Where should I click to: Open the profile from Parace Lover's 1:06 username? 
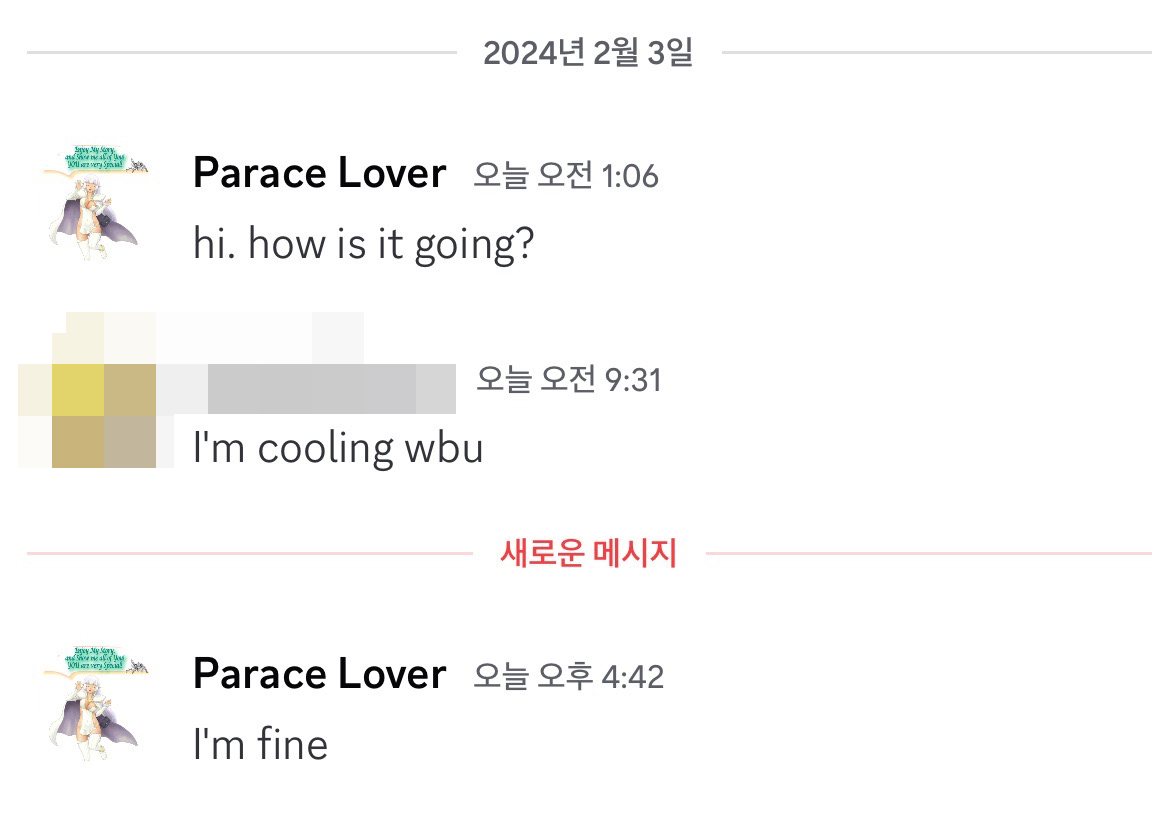pyautogui.click(x=319, y=174)
